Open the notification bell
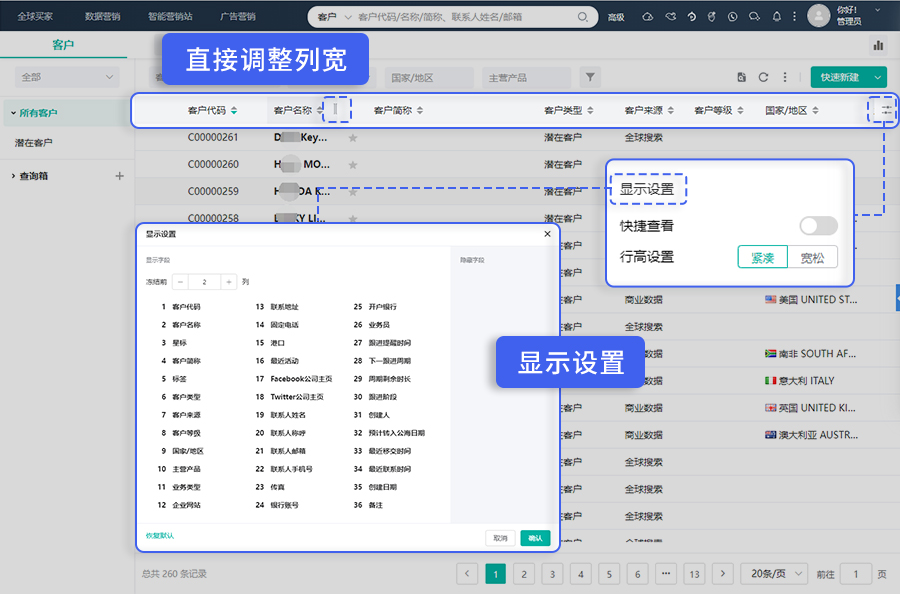The width and height of the screenshot is (900, 594). (777, 17)
